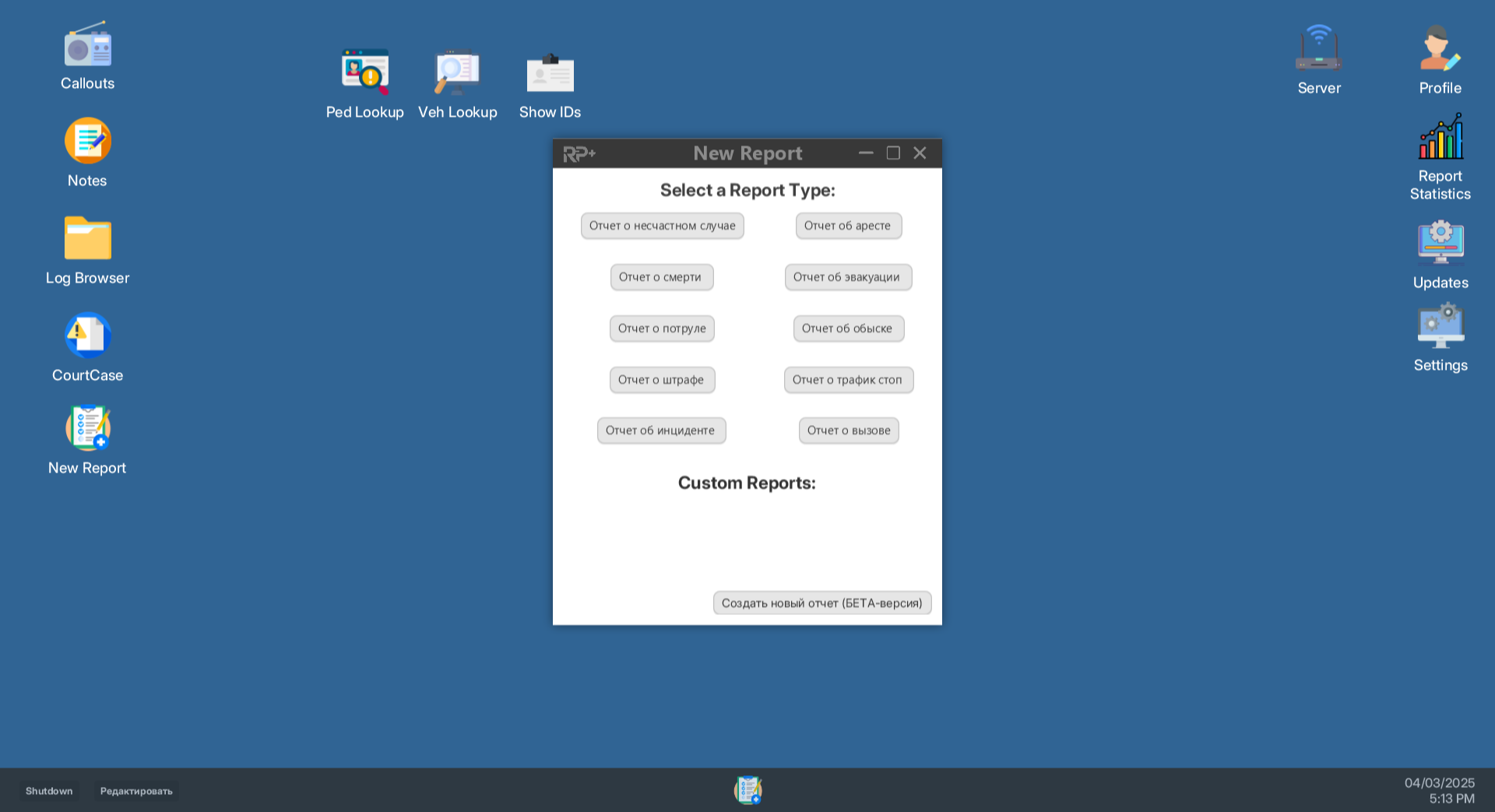Click 'Создать новый отчет (БЕТА-версия)' button
Screen dimensions: 1495x812
pos(821,603)
